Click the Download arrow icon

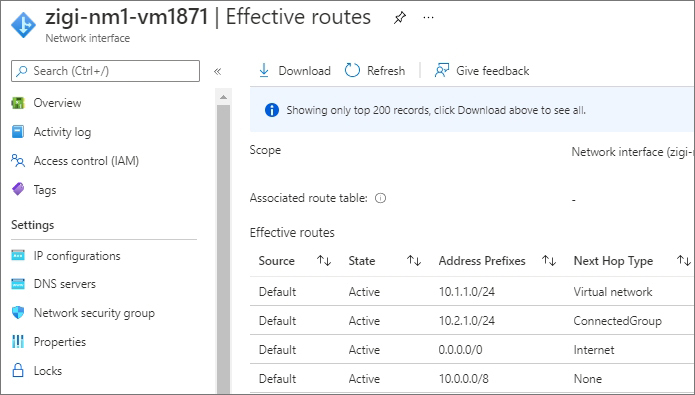(x=264, y=70)
